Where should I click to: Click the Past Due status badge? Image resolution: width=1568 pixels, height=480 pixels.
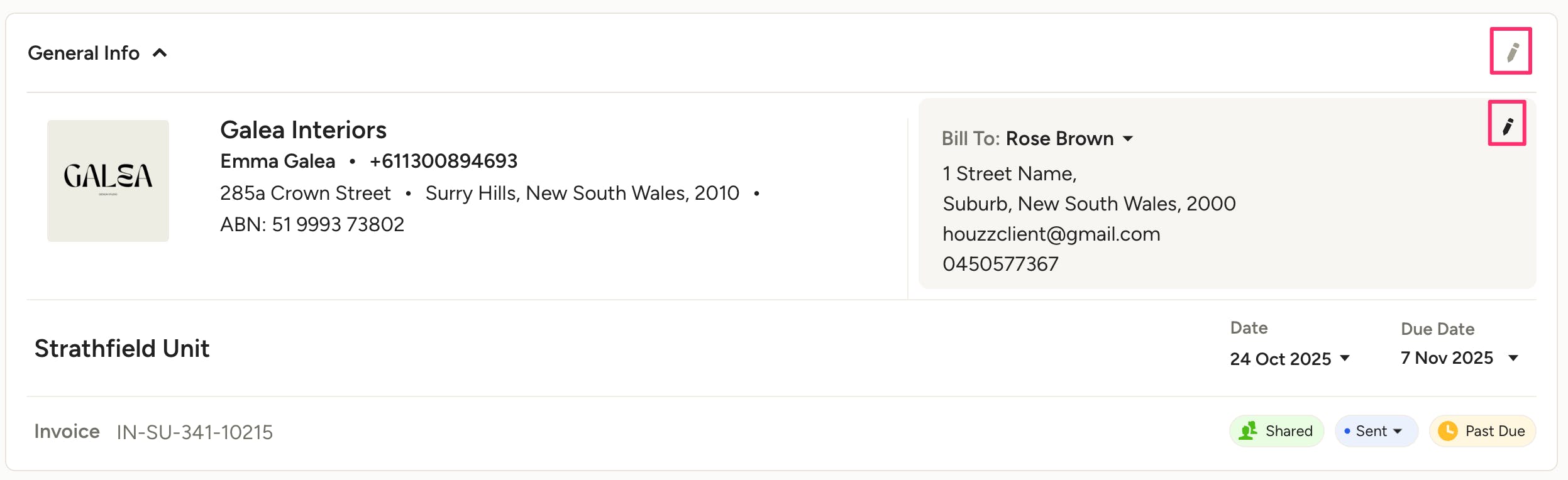(x=1482, y=431)
